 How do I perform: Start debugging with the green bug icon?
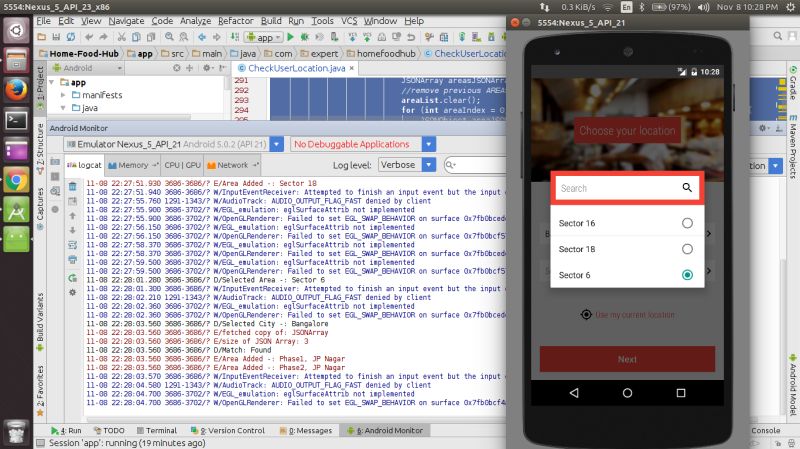click(x=305, y=37)
